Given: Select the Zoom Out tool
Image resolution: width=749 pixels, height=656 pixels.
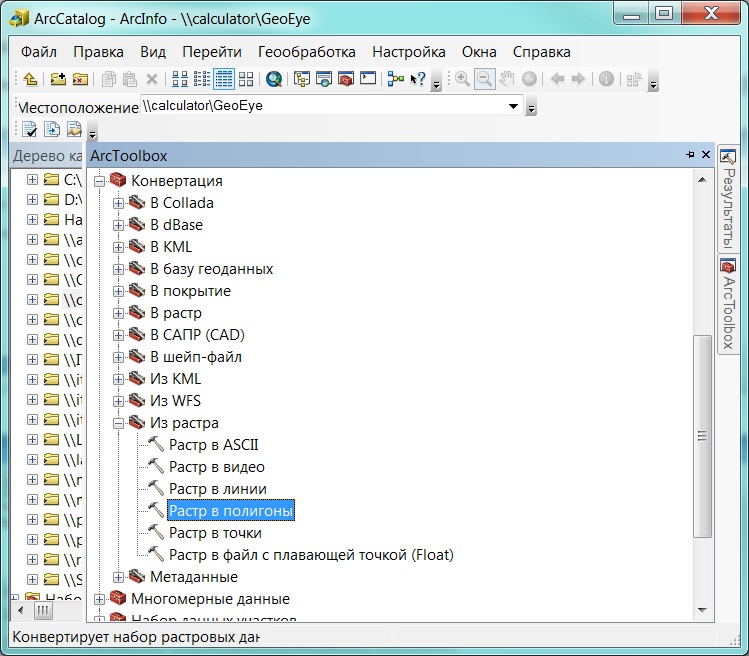Looking at the screenshot, I should (484, 79).
